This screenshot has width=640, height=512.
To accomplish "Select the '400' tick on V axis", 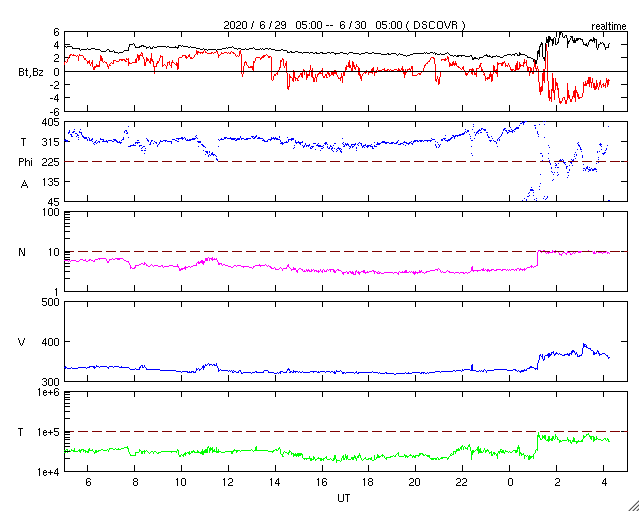I will (52, 342).
